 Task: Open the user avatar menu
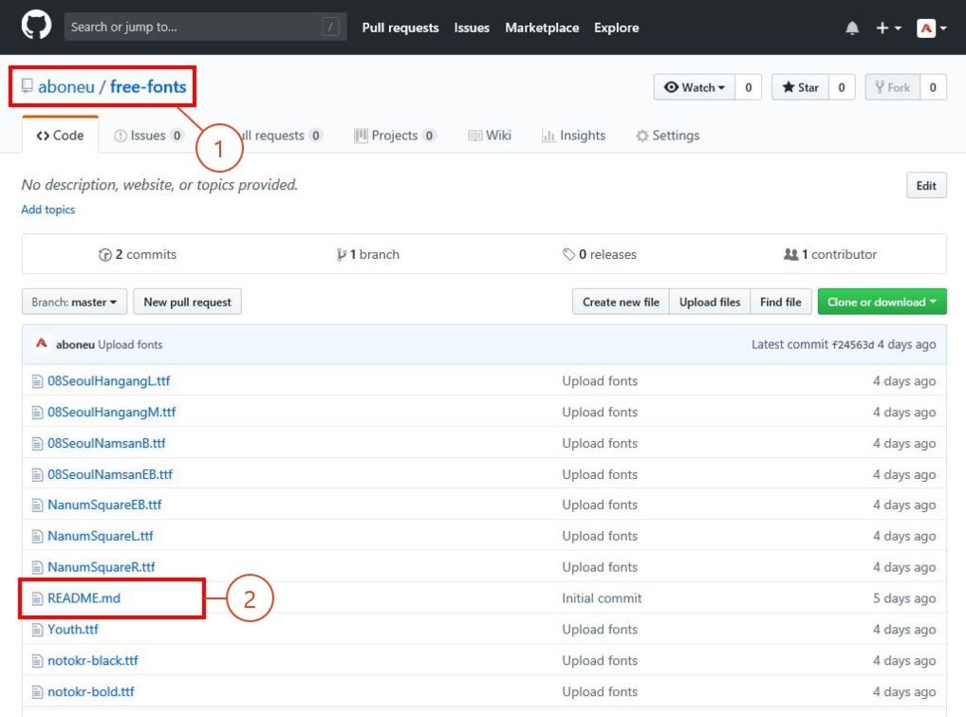932,28
